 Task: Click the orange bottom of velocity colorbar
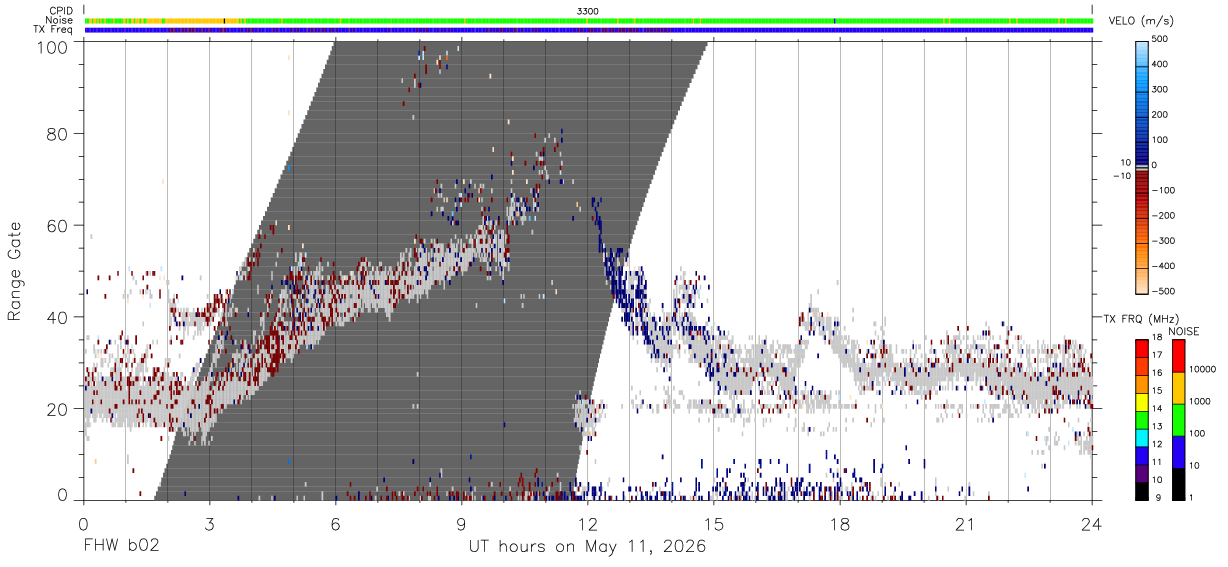(x=1143, y=283)
